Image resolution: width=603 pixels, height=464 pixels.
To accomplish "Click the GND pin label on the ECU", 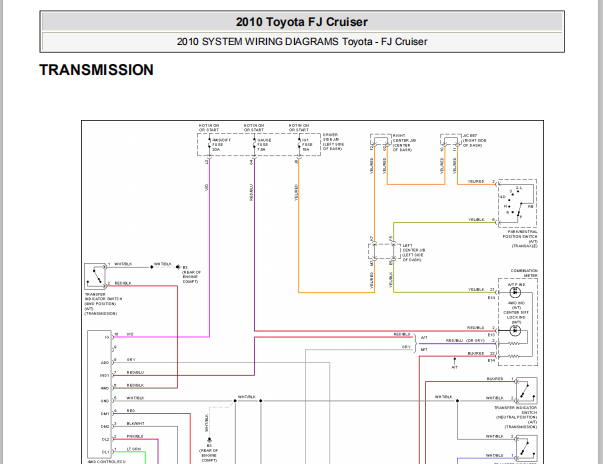I will pyautogui.click(x=105, y=401).
